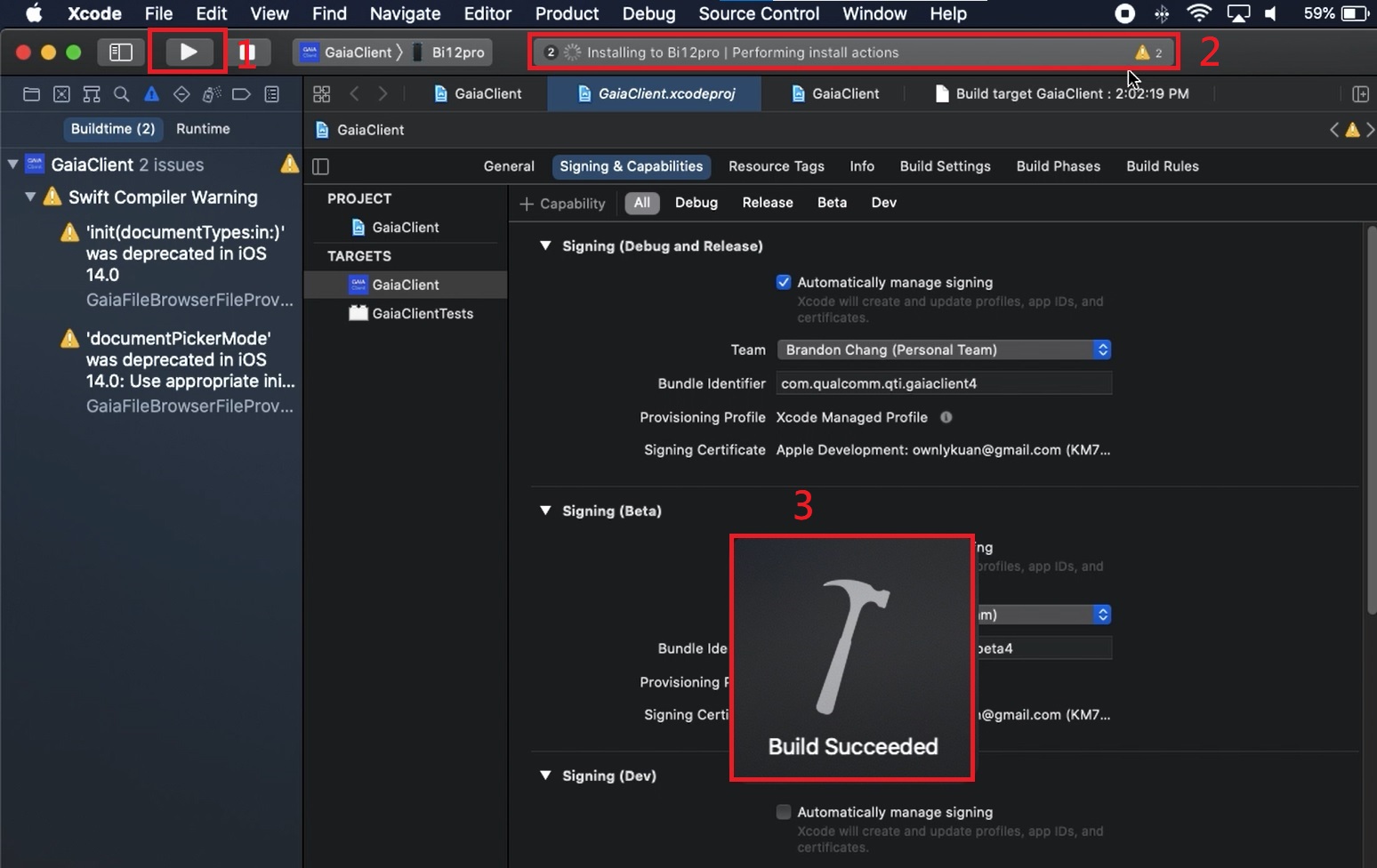This screenshot has width=1377, height=868.
Task: Open the Source Control menu
Action: [x=759, y=13]
